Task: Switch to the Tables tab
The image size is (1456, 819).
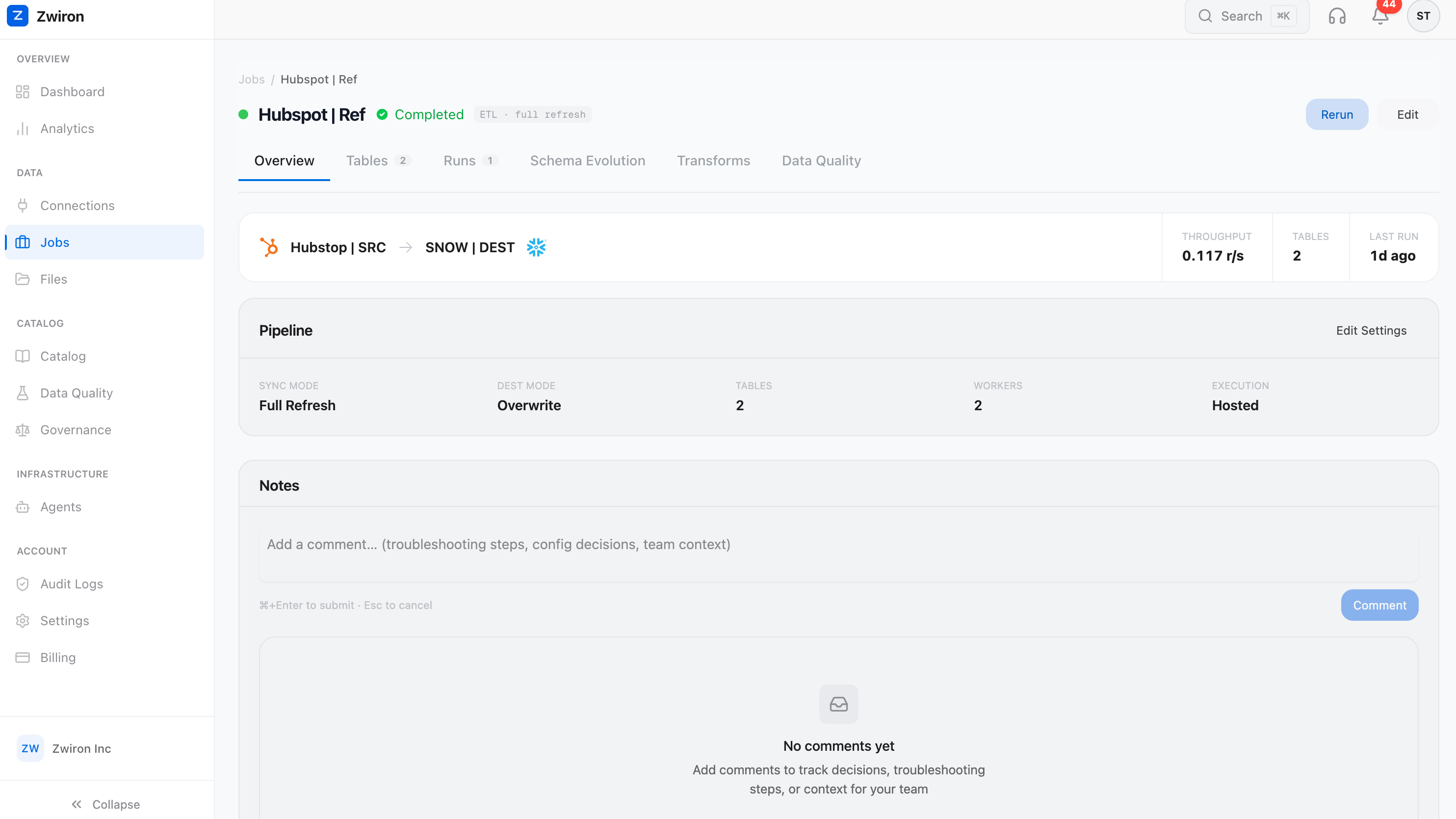Action: click(378, 160)
